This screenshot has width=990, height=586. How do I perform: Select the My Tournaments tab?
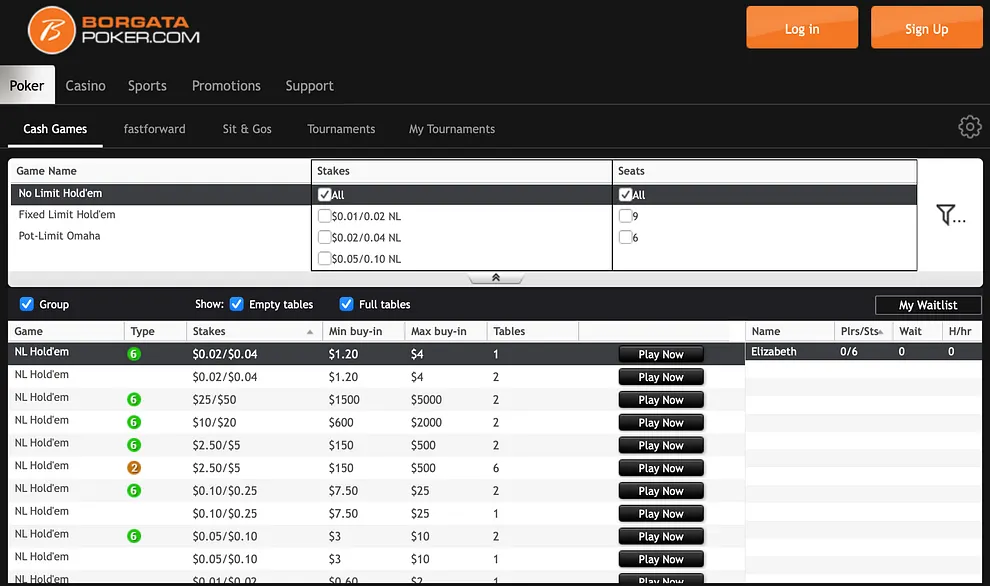tap(452, 129)
